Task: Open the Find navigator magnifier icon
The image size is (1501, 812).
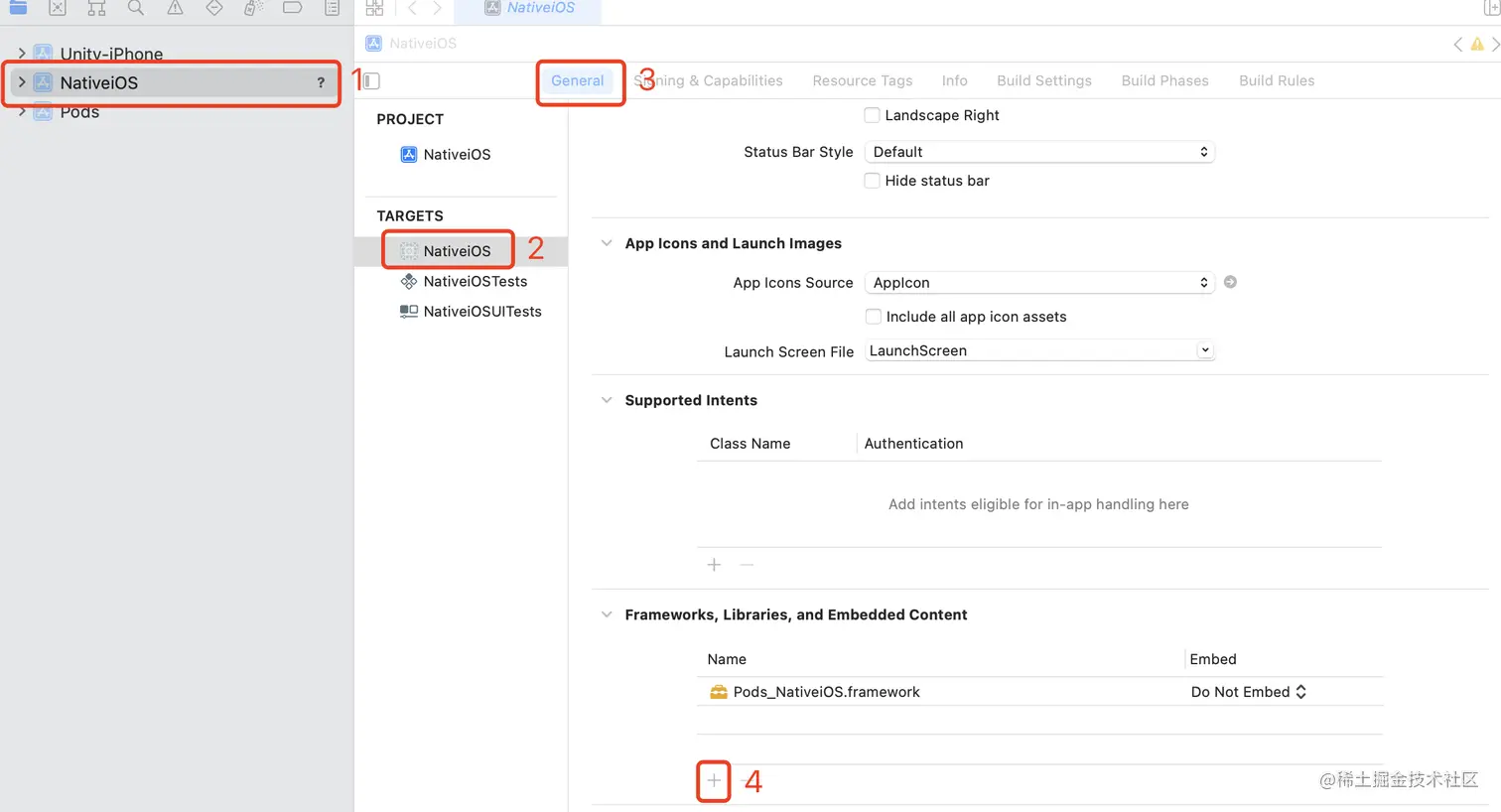Action: (x=136, y=8)
